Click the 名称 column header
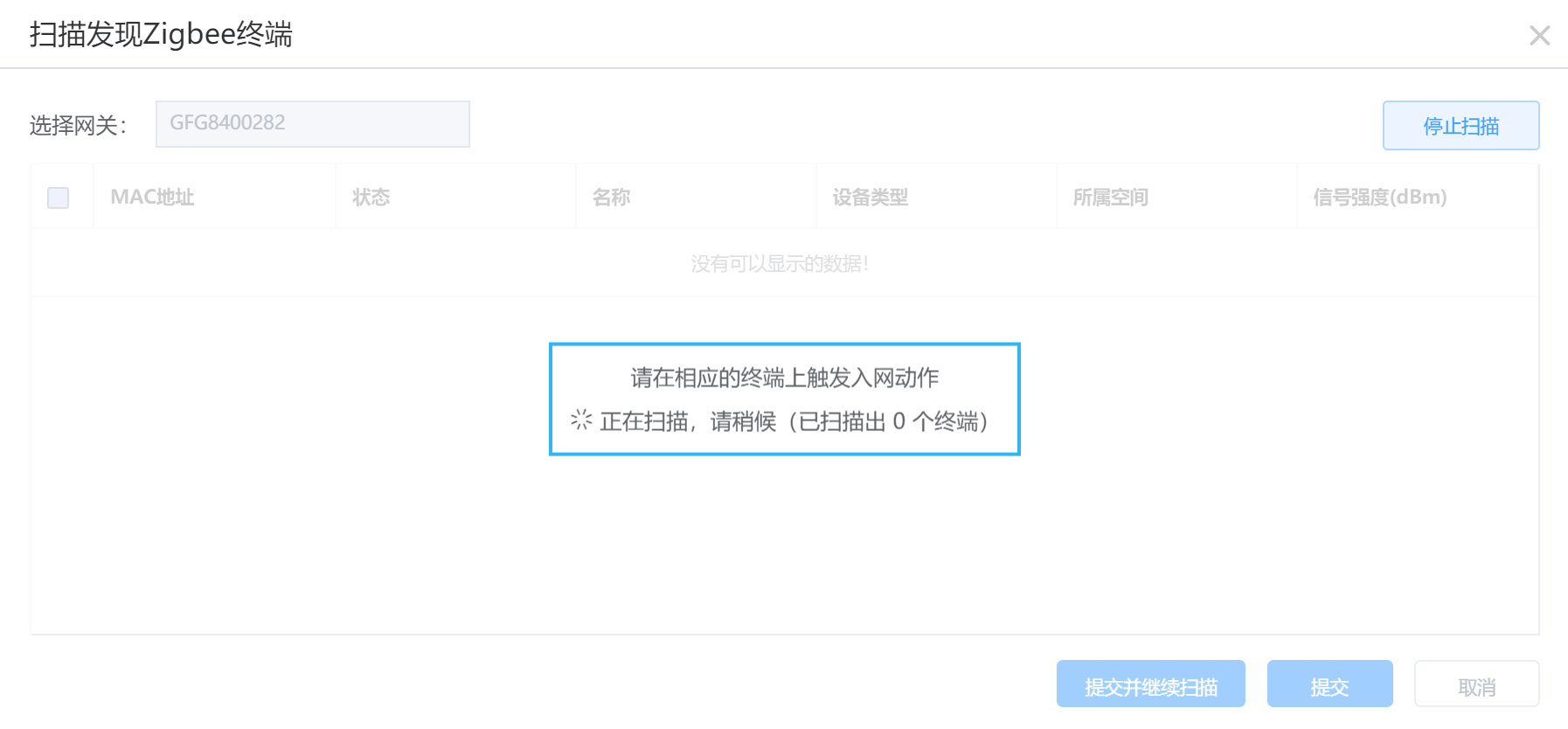This screenshot has height=729, width=1568. 611,198
